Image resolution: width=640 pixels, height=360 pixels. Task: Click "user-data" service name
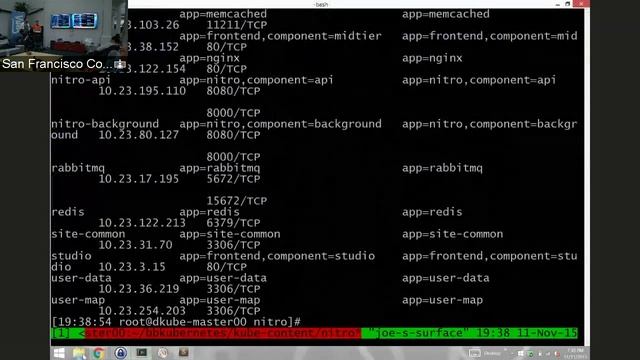tap(81, 278)
